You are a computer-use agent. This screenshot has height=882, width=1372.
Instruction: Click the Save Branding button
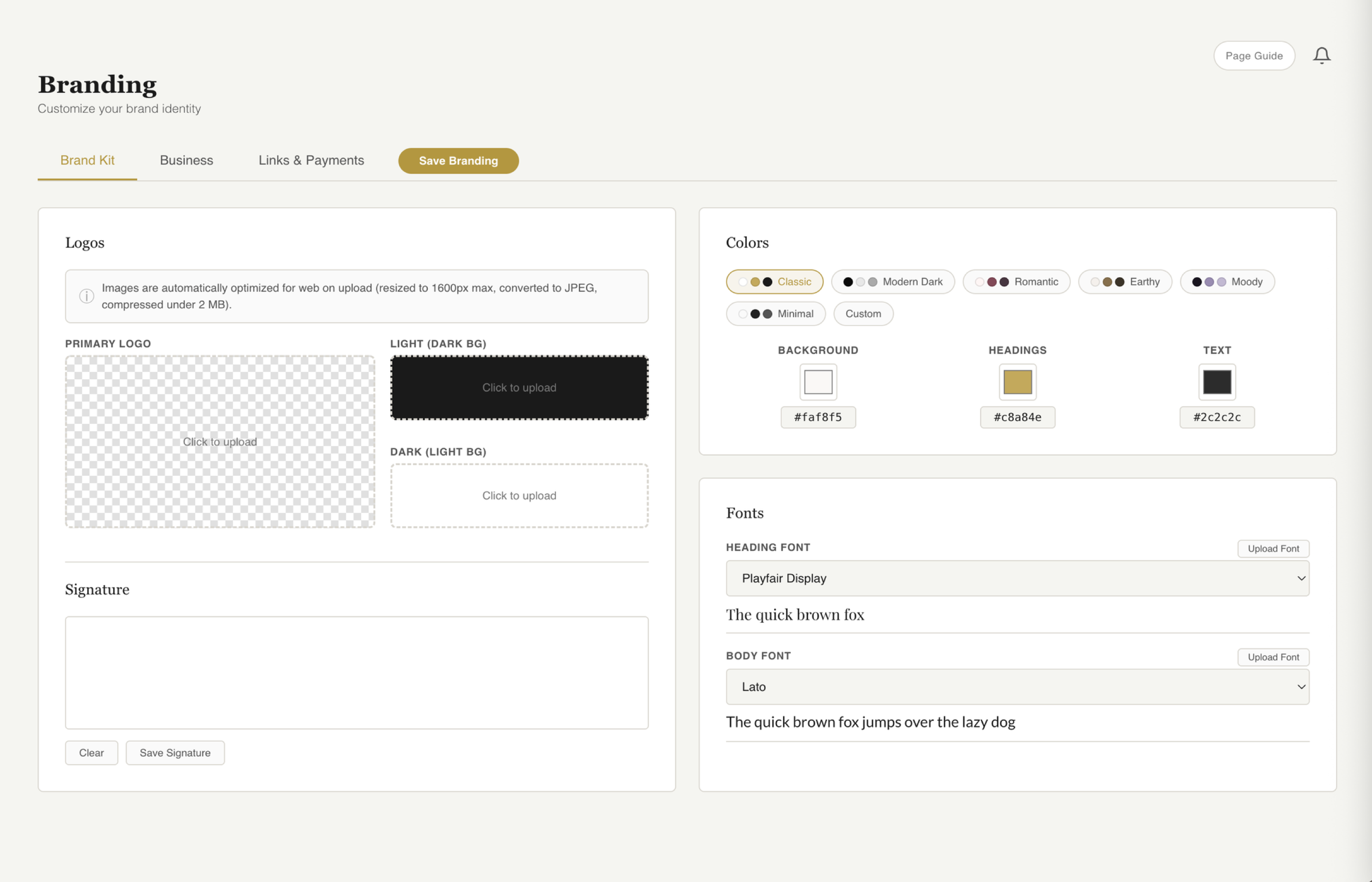[x=458, y=161]
